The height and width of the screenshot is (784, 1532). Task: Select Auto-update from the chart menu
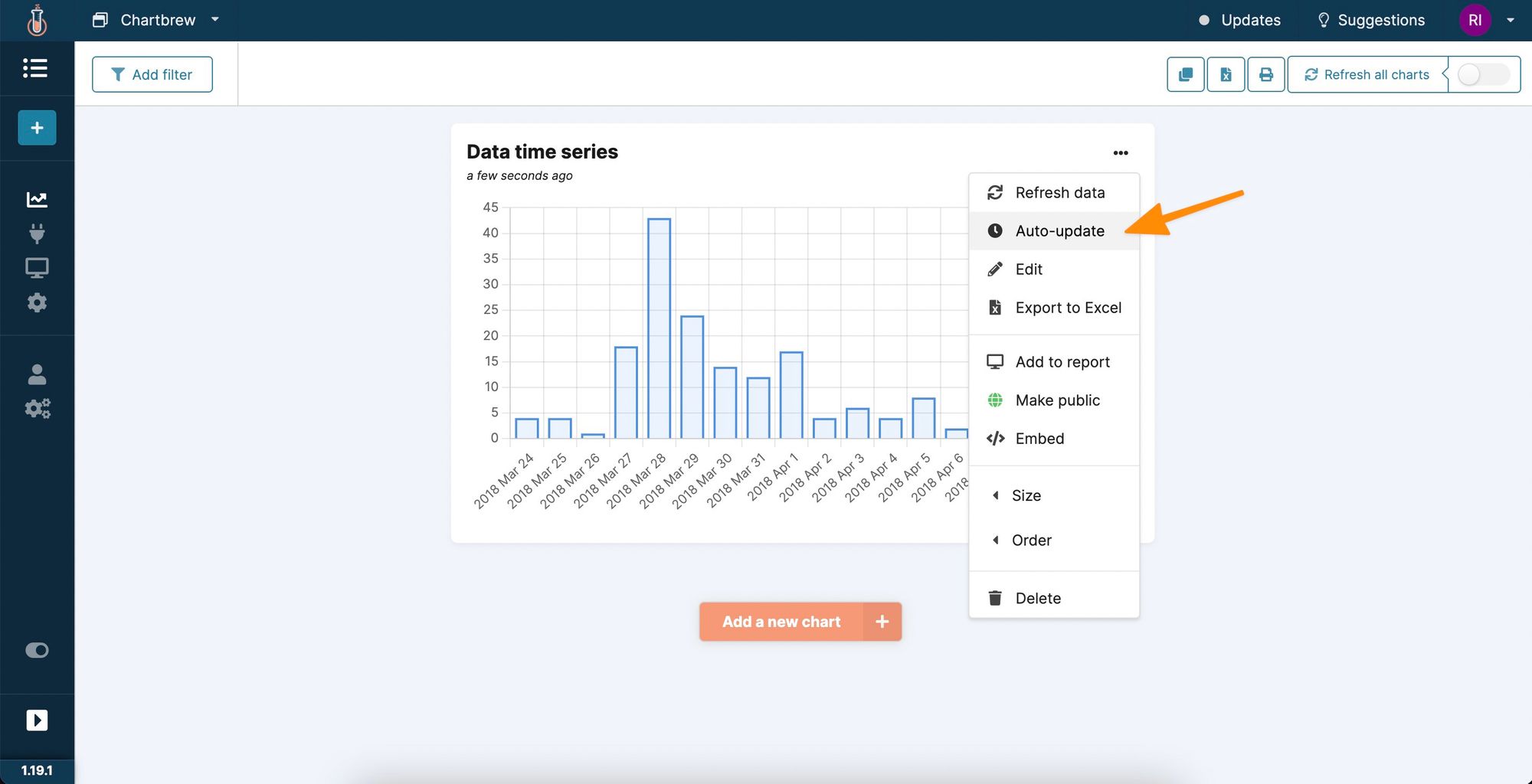click(1059, 231)
